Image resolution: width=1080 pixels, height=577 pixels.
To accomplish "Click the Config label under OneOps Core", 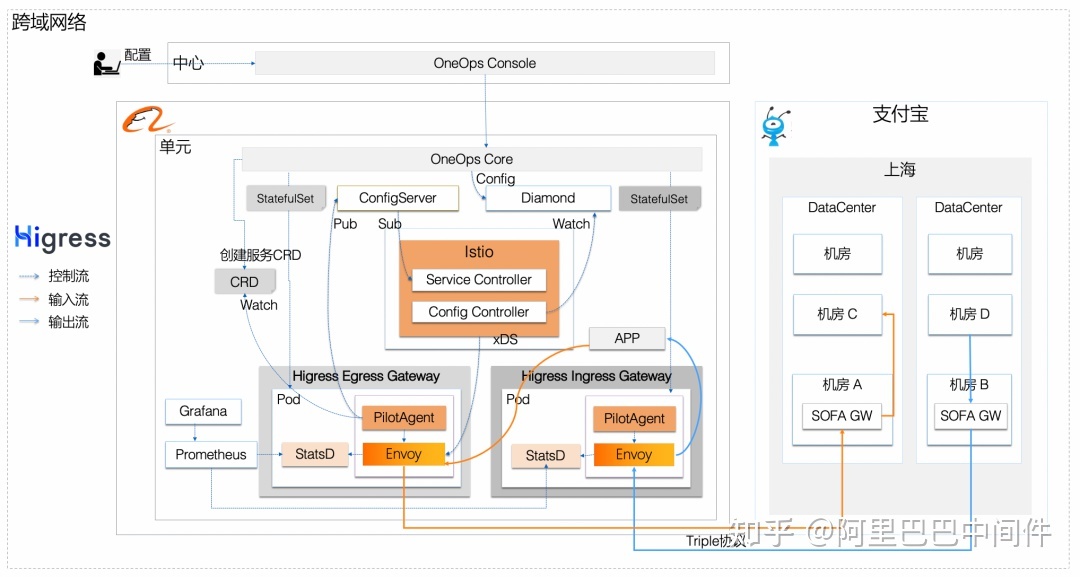I will point(495,179).
